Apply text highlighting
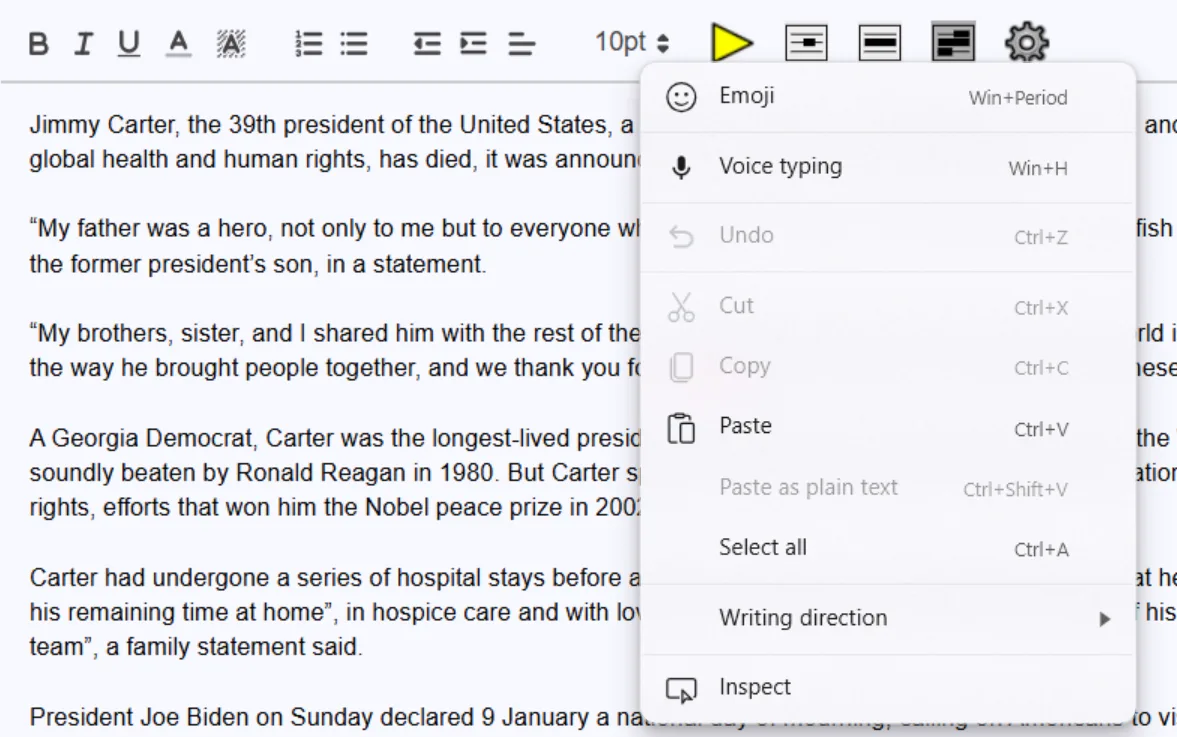The height and width of the screenshot is (737, 1177). [x=230, y=42]
